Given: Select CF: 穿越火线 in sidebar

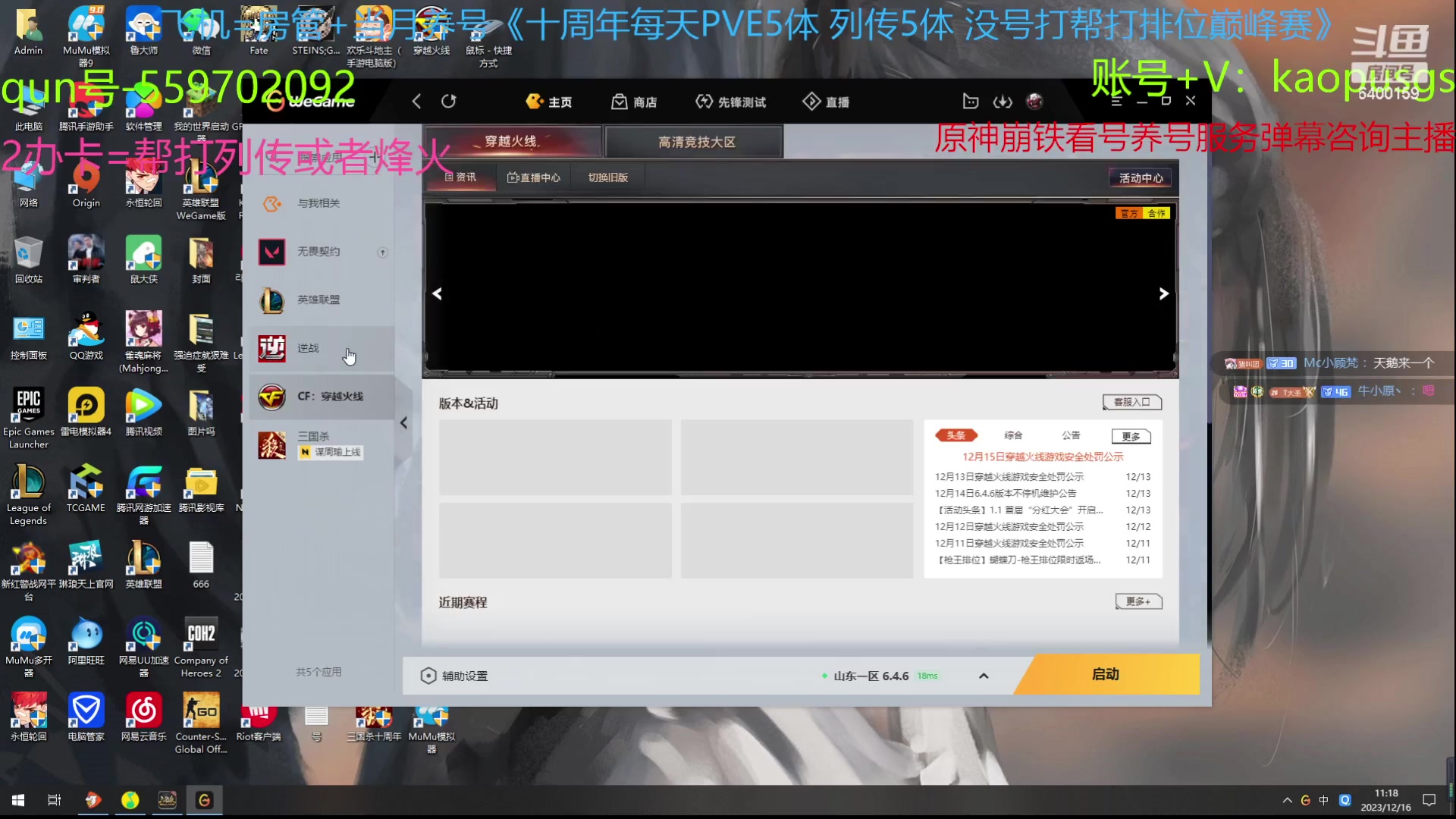Looking at the screenshot, I should tap(322, 397).
